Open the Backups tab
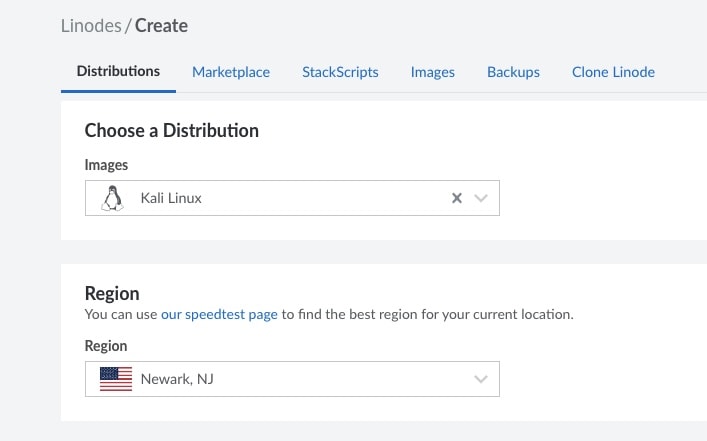707x441 pixels. tap(513, 72)
